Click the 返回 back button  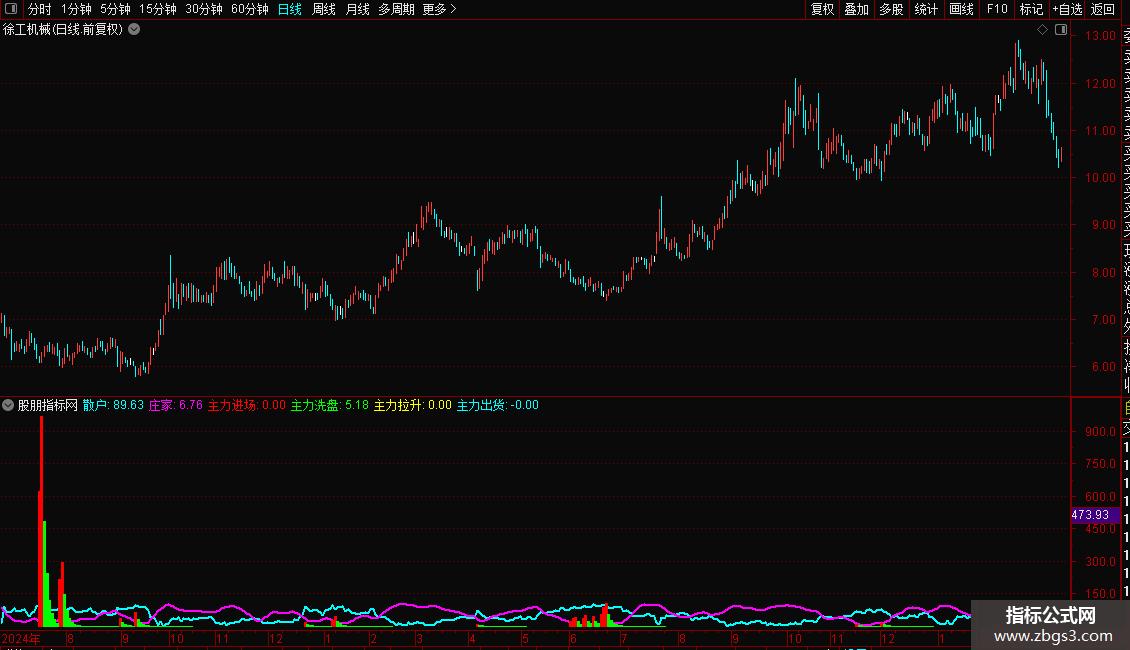[1103, 9]
